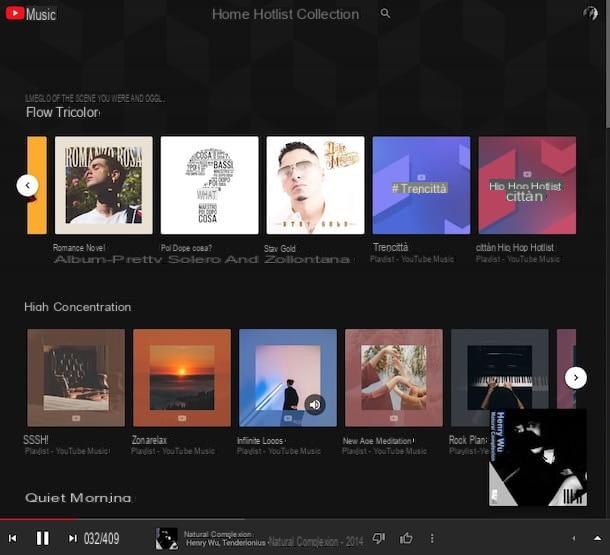Open the #Trencittà playlist tile
This screenshot has height=555, width=610.
(421, 185)
